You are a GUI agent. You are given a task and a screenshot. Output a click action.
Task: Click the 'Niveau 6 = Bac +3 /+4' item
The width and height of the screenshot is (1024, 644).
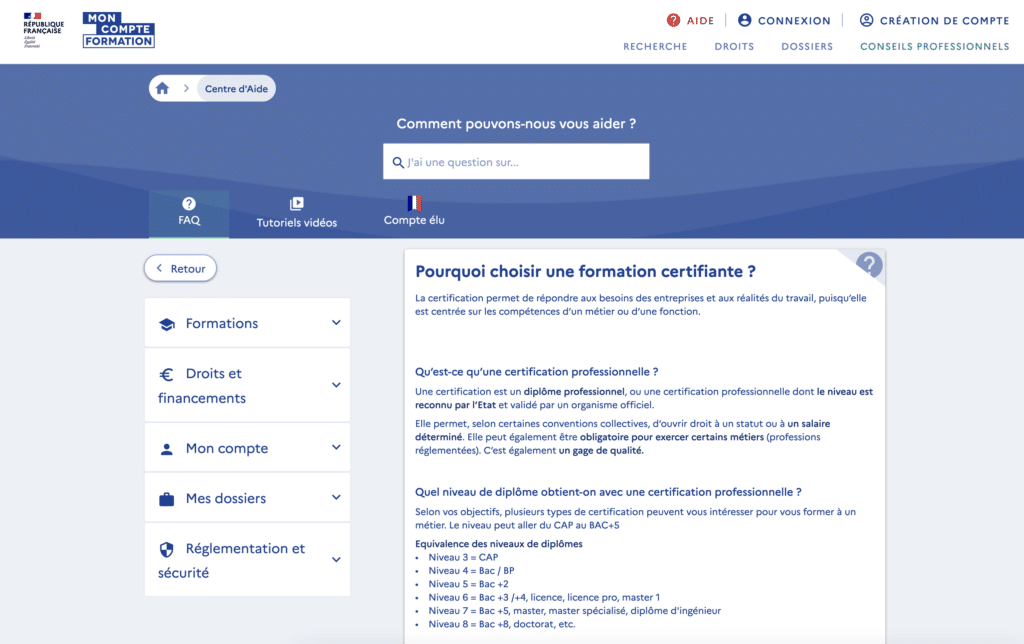[x=544, y=597]
